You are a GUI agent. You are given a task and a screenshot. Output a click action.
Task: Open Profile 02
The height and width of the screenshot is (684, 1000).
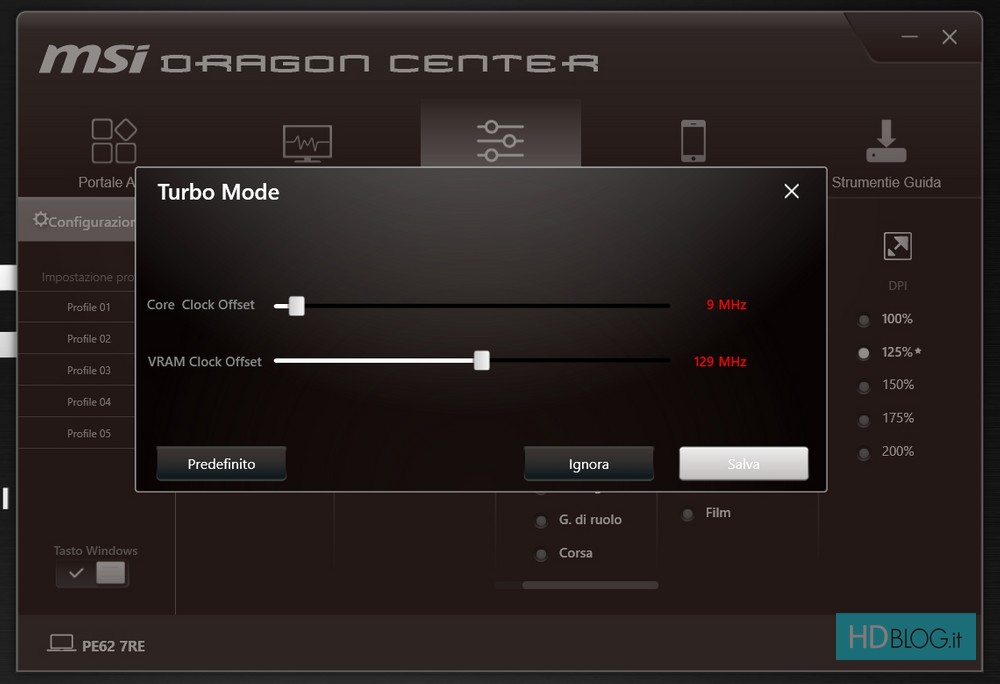pos(89,339)
